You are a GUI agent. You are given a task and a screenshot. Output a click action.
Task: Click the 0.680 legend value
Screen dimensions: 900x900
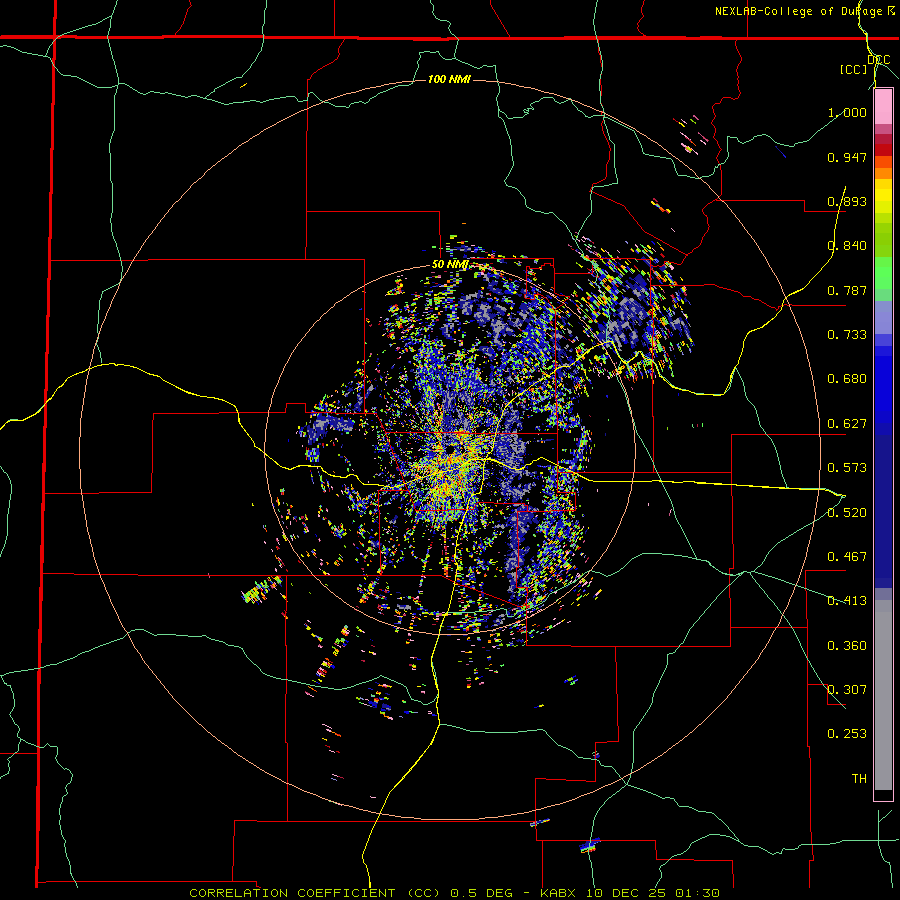[x=847, y=379]
